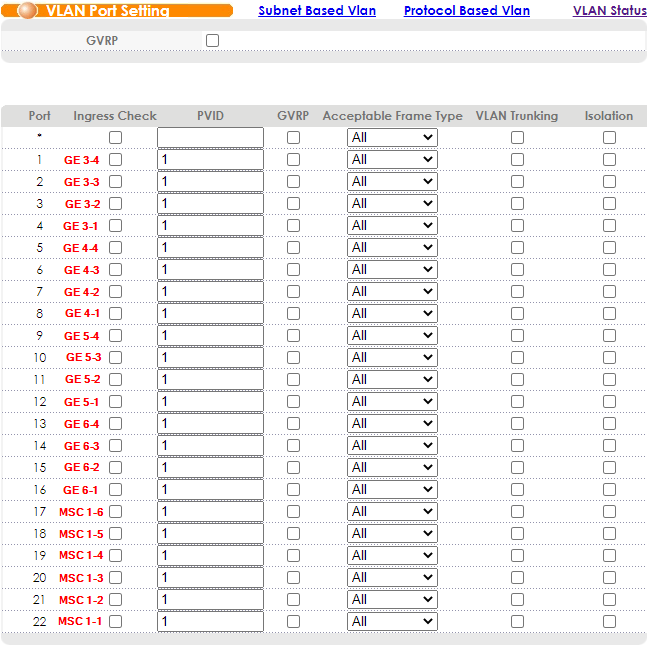647x645 pixels.
Task: Enable GVRP on port 5
Action: (293, 248)
